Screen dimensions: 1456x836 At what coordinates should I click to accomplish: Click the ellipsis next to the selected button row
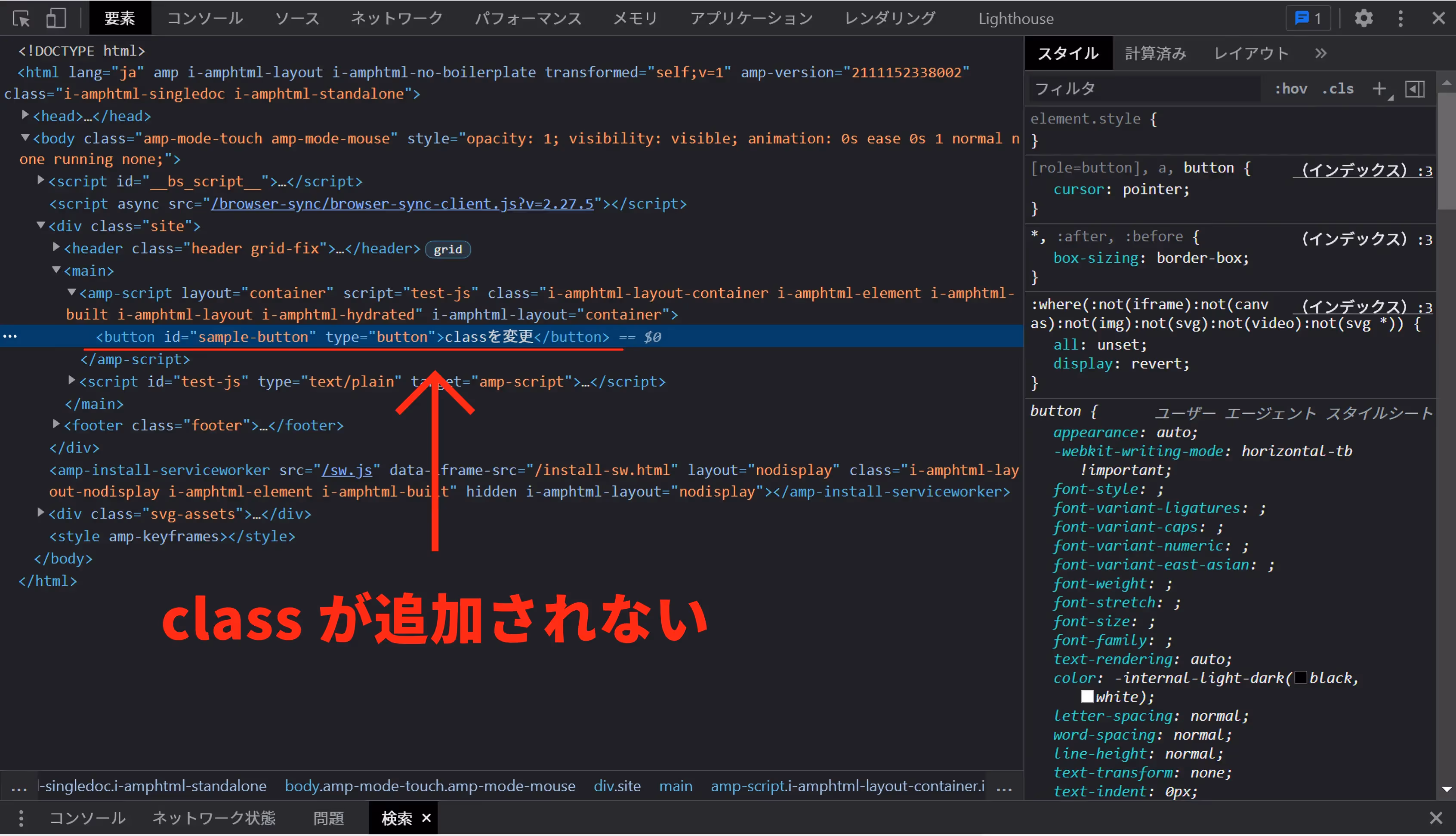(x=10, y=336)
